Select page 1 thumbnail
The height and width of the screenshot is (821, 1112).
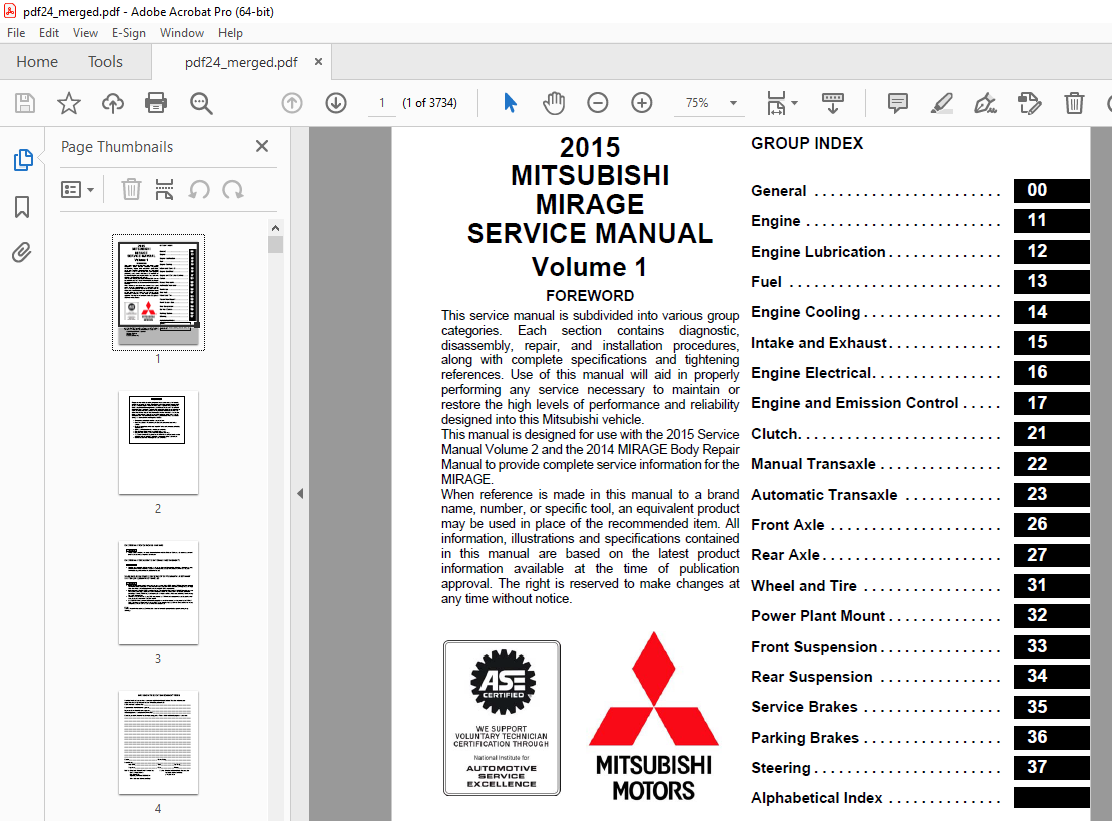tap(158, 292)
